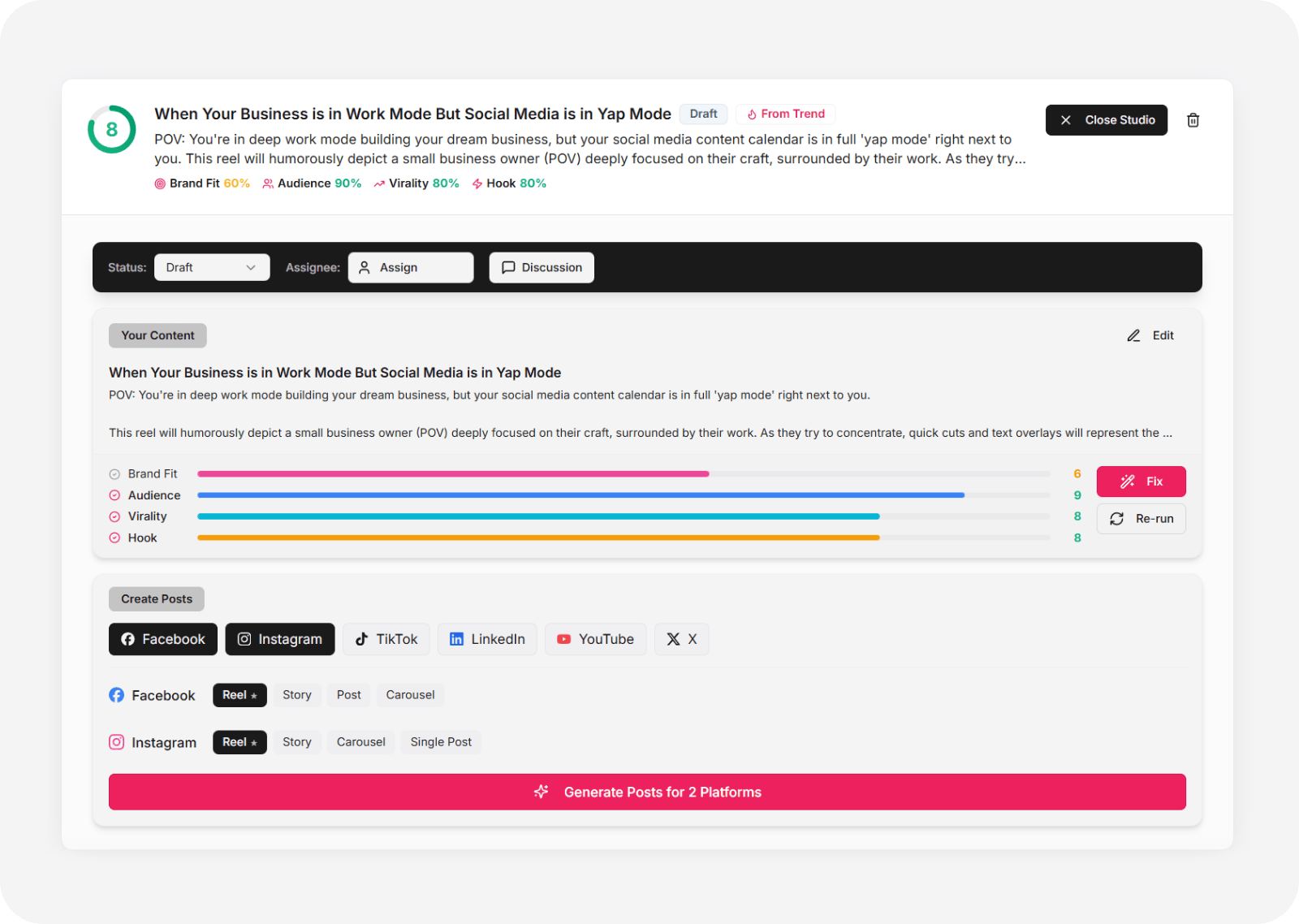Deselect the Instagram platform chip
Viewport: 1299px width, 924px height.
pyautogui.click(x=280, y=639)
